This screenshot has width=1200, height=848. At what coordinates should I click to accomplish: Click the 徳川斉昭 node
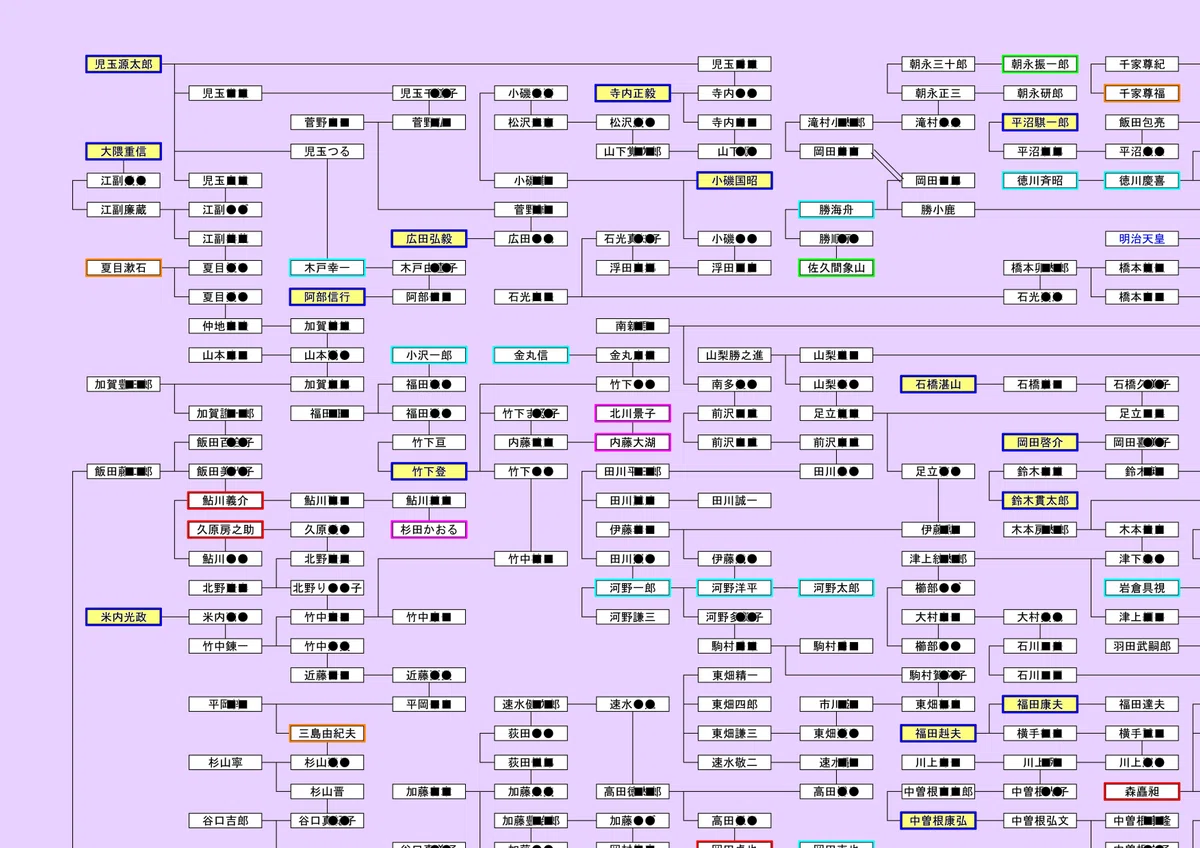click(1040, 181)
